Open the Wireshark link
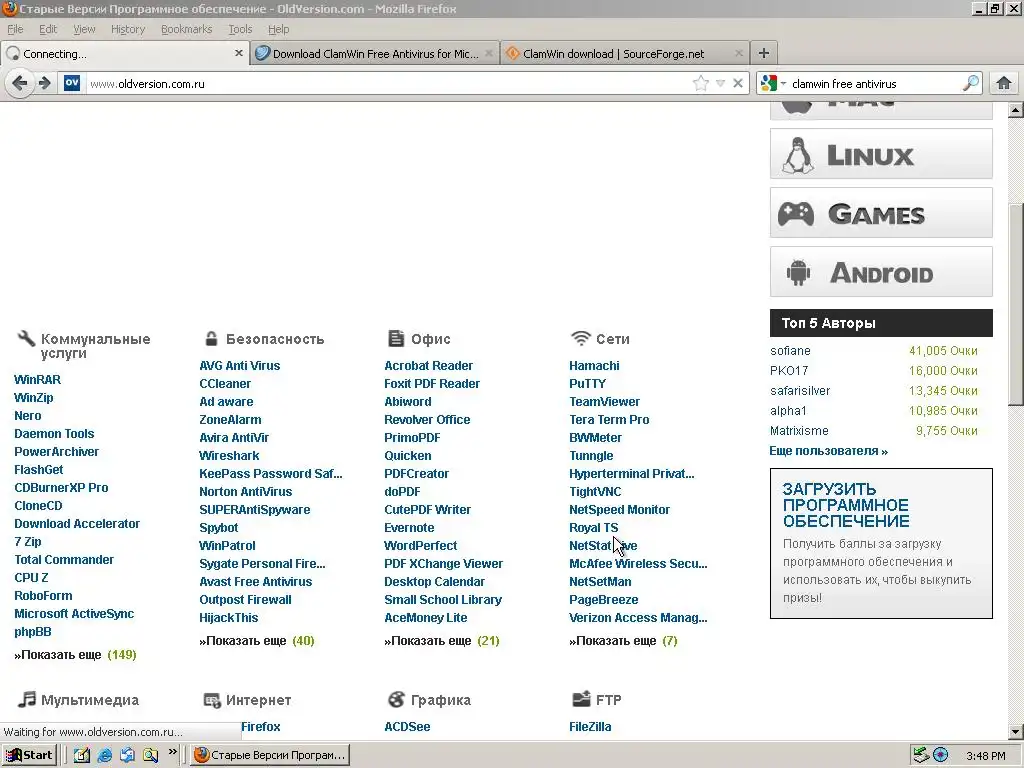The width and height of the screenshot is (1024, 768). [229, 455]
